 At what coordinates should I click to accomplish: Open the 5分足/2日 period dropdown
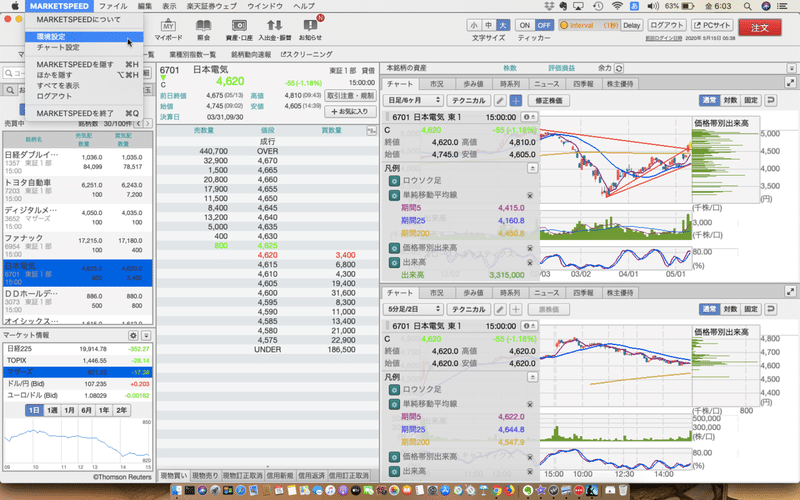413,309
